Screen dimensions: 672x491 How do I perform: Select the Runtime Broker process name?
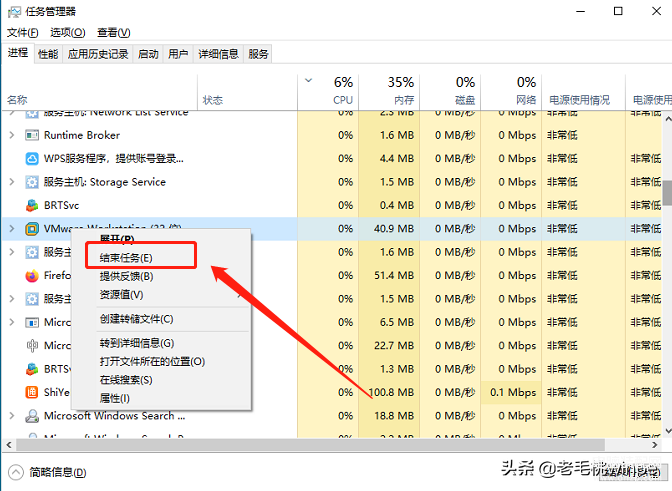point(82,135)
